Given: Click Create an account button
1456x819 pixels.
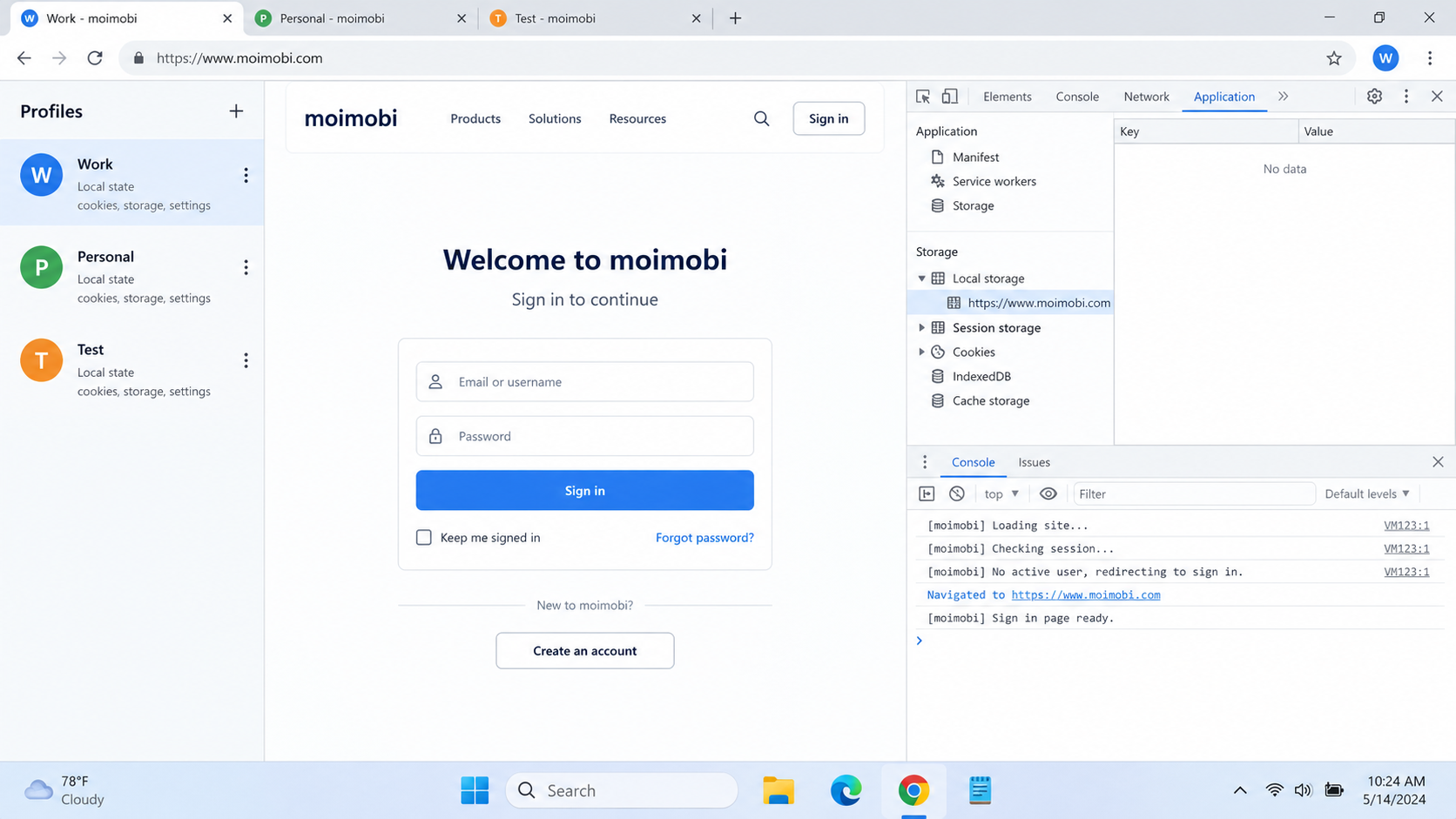Looking at the screenshot, I should point(584,650).
